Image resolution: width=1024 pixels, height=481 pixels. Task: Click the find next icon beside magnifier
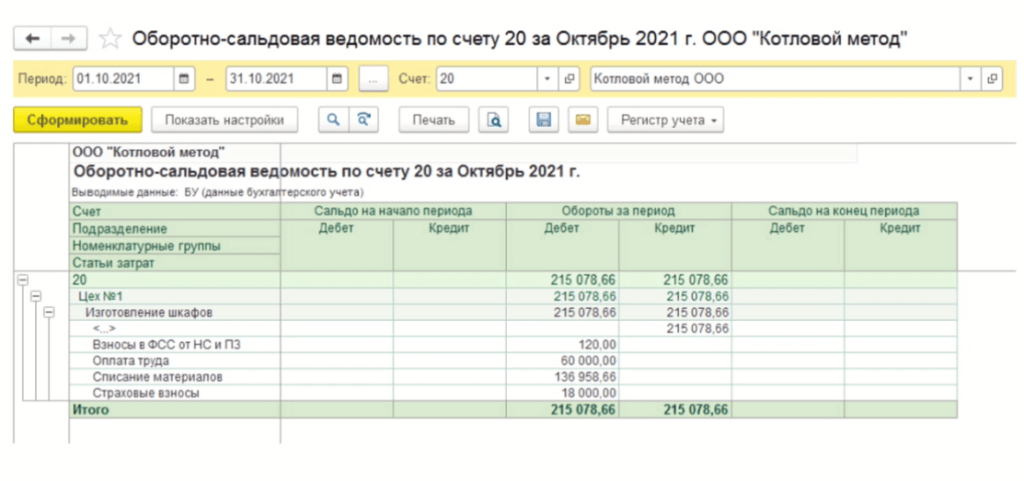pos(364,120)
